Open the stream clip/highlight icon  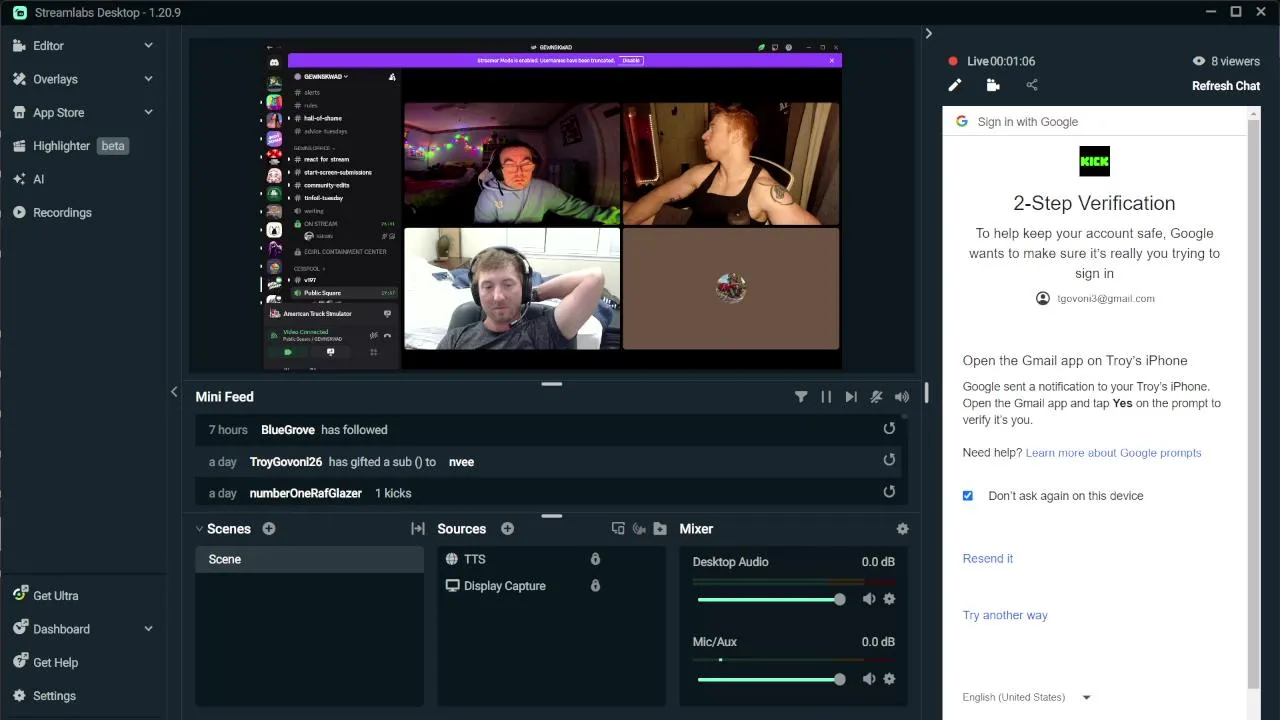click(x=993, y=86)
